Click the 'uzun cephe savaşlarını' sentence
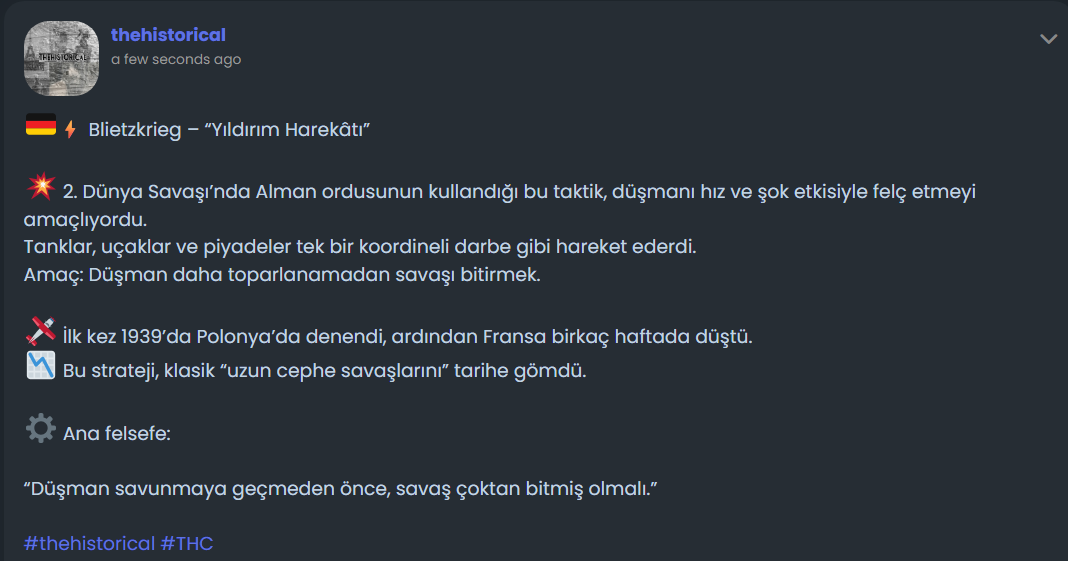The image size is (1068, 561). point(324,371)
